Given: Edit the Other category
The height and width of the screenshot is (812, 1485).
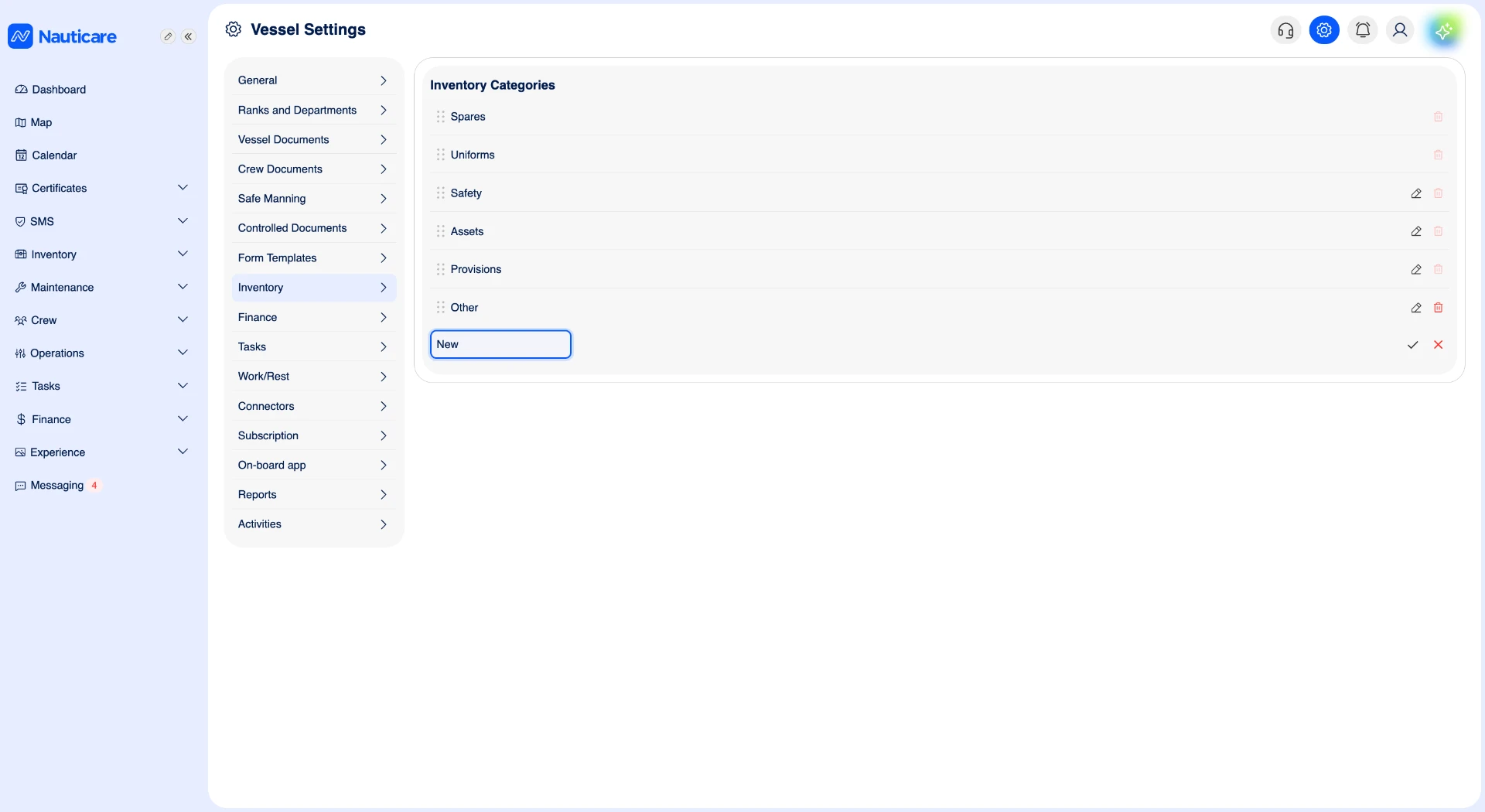Looking at the screenshot, I should point(1416,308).
